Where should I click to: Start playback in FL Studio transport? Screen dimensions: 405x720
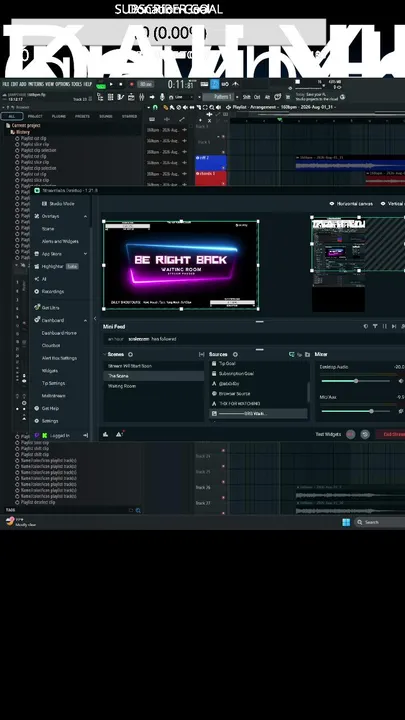(x=111, y=84)
